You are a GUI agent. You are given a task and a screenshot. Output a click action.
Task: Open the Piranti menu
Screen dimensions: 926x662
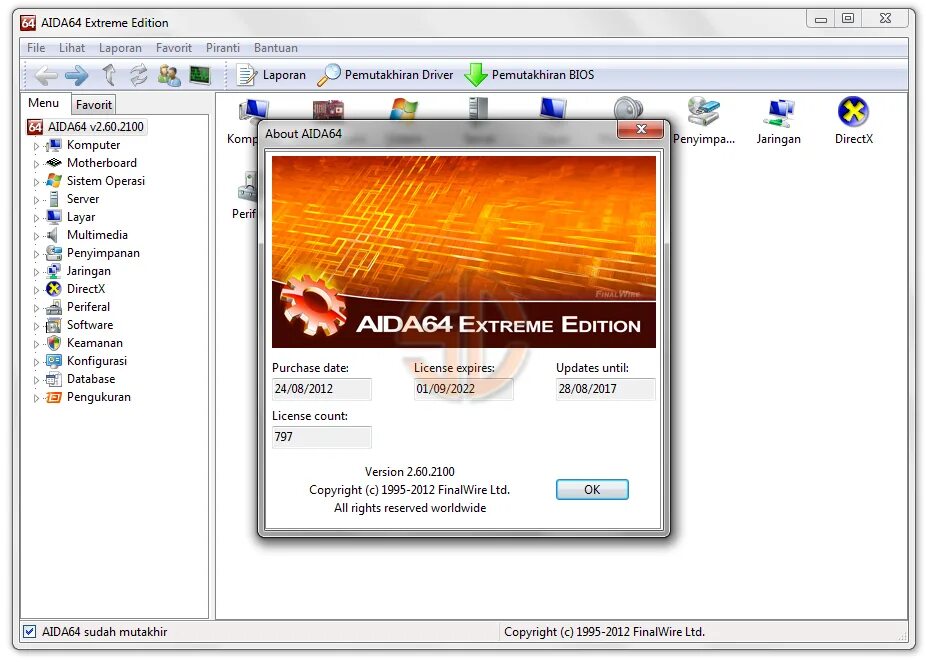click(223, 48)
